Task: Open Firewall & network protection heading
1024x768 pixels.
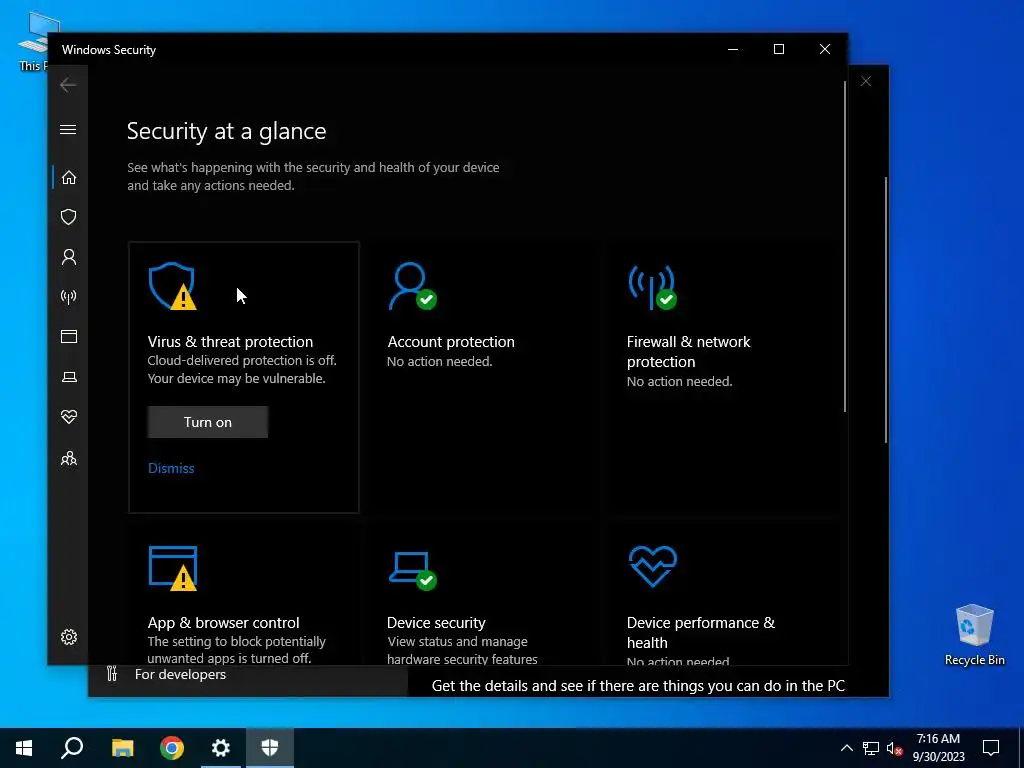Action: [688, 351]
